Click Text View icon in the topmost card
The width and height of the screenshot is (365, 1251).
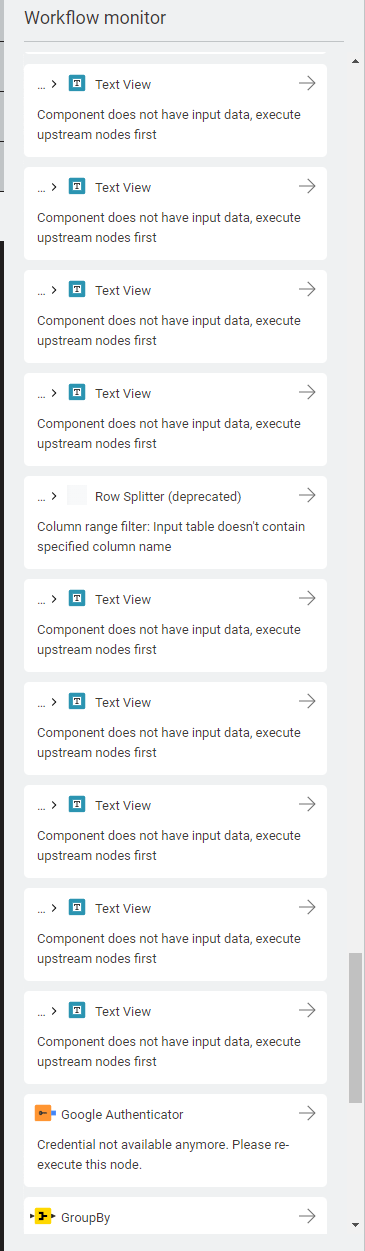(x=77, y=84)
